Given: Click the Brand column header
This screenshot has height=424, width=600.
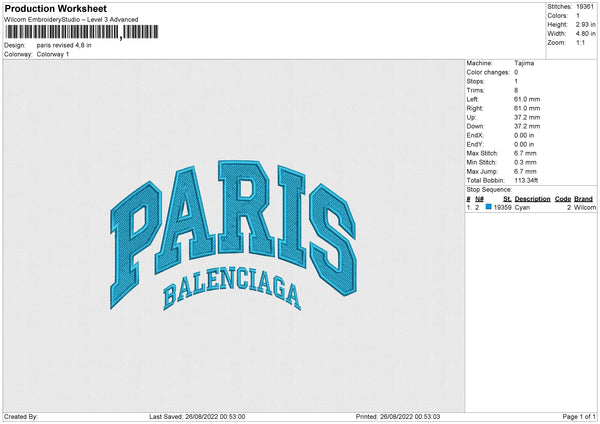Looking at the screenshot, I should tap(584, 199).
